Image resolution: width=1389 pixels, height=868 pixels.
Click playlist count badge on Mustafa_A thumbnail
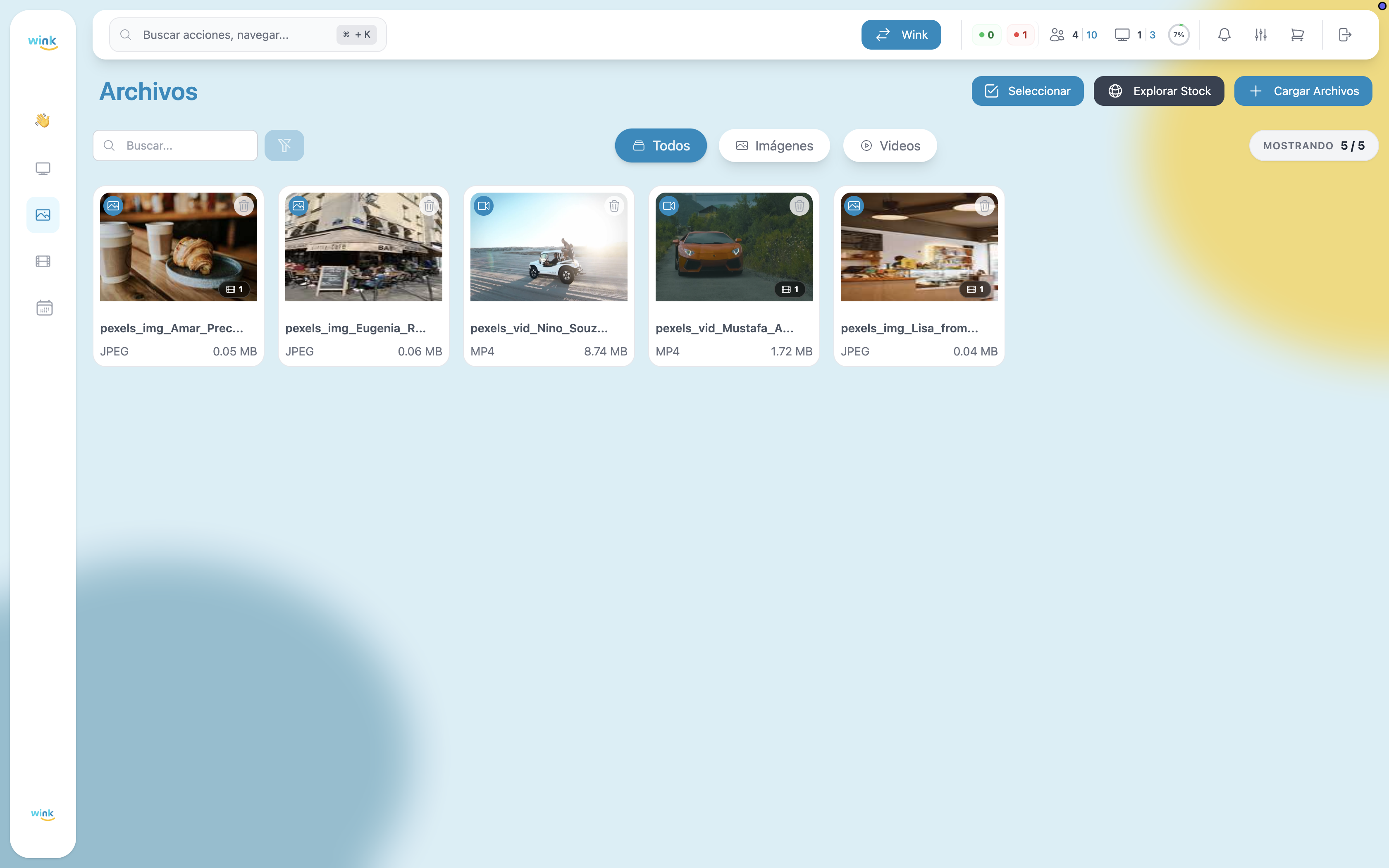coord(790,289)
